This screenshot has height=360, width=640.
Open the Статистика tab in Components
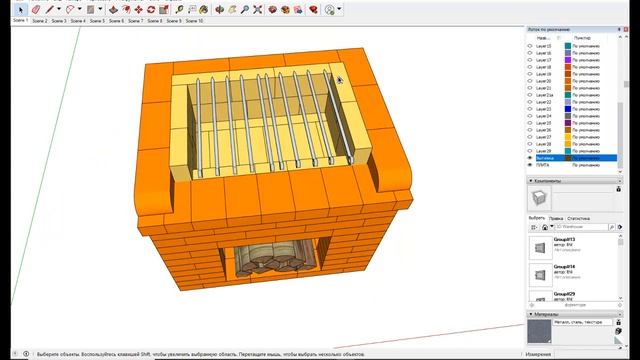pos(578,218)
